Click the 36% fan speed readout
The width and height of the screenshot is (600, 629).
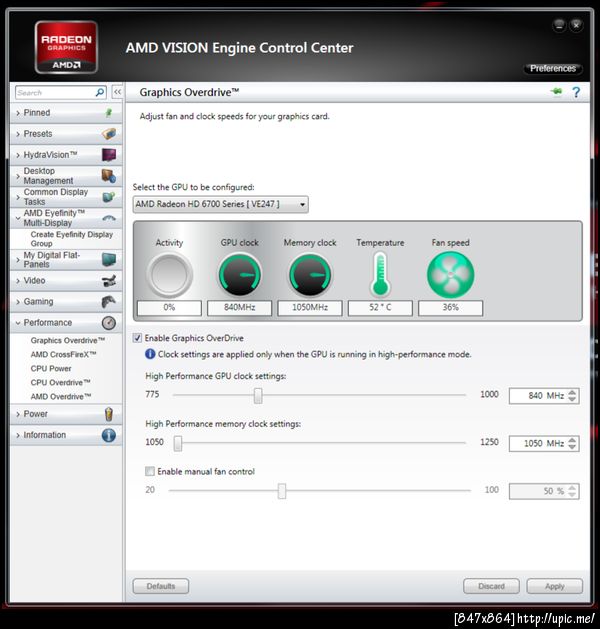pos(450,307)
